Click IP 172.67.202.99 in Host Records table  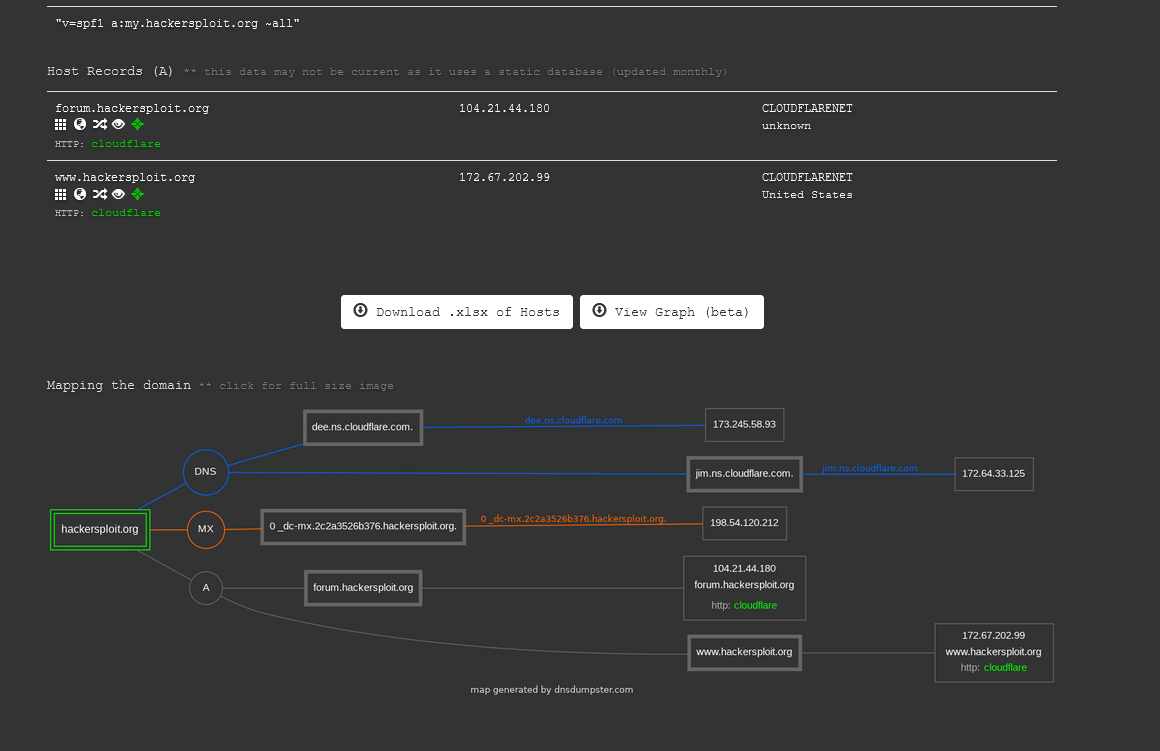(x=504, y=178)
